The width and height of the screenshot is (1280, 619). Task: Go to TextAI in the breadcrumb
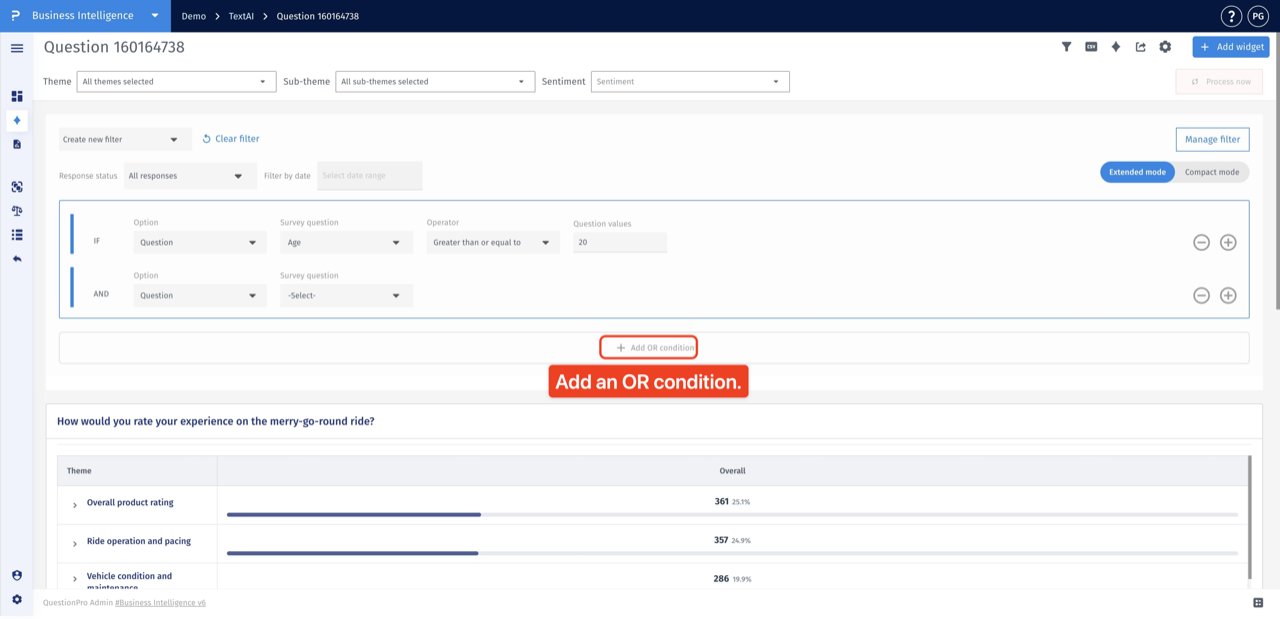point(241,16)
